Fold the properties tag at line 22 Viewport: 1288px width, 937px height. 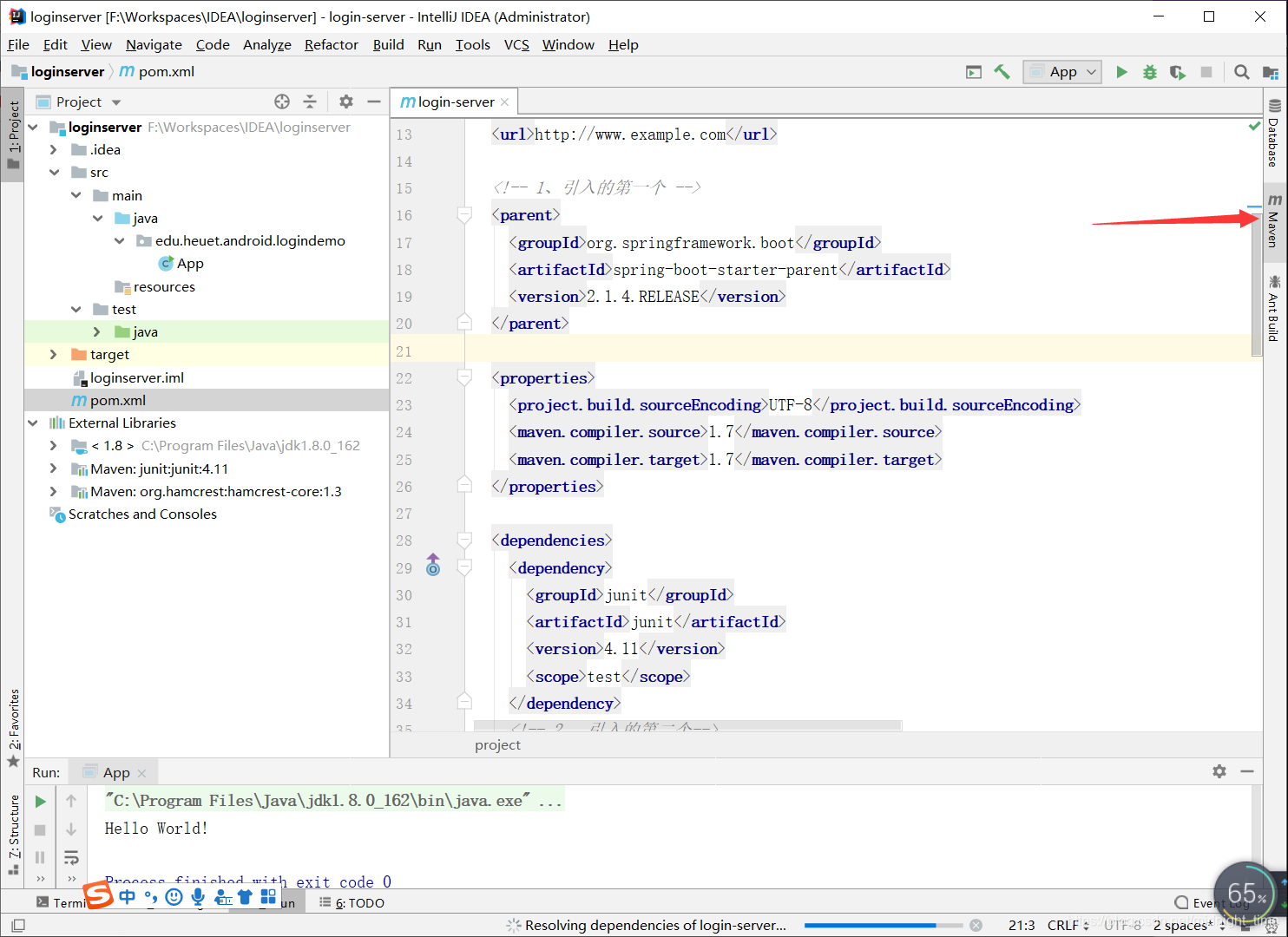point(464,377)
